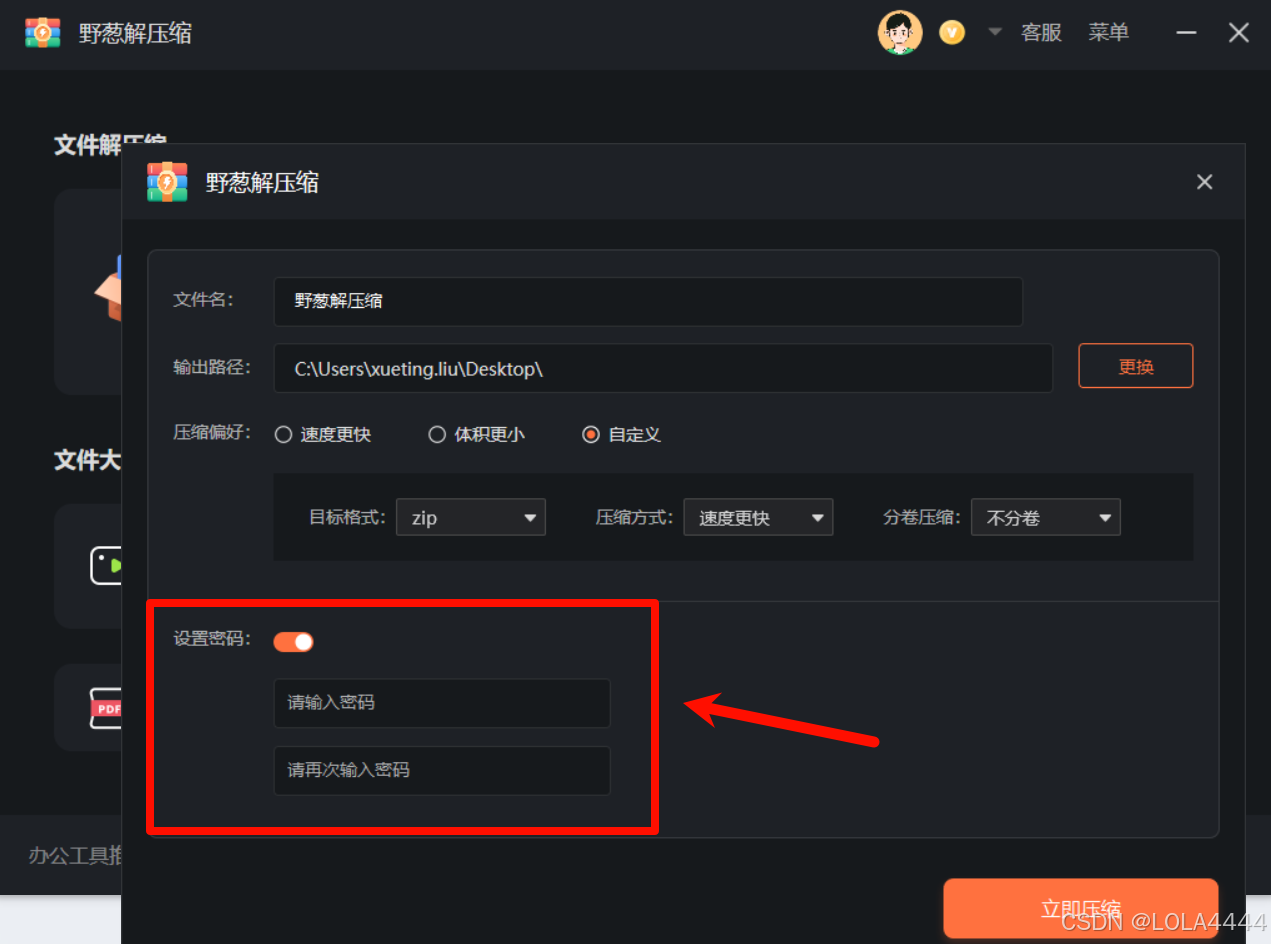The image size is (1271, 944).
Task: Click the 输出路径 path field
Action: [663, 368]
